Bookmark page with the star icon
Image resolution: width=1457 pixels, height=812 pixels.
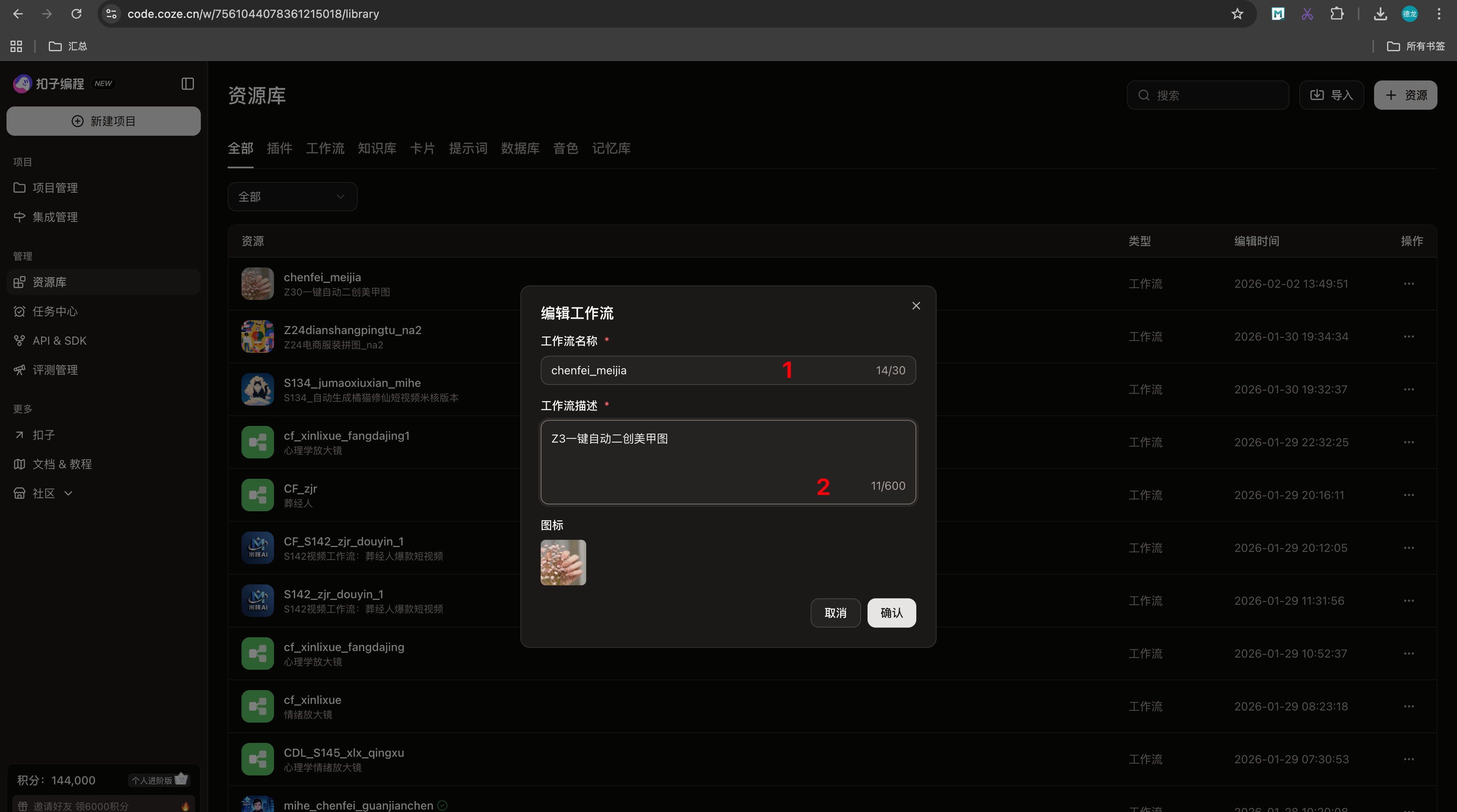pyautogui.click(x=1237, y=13)
